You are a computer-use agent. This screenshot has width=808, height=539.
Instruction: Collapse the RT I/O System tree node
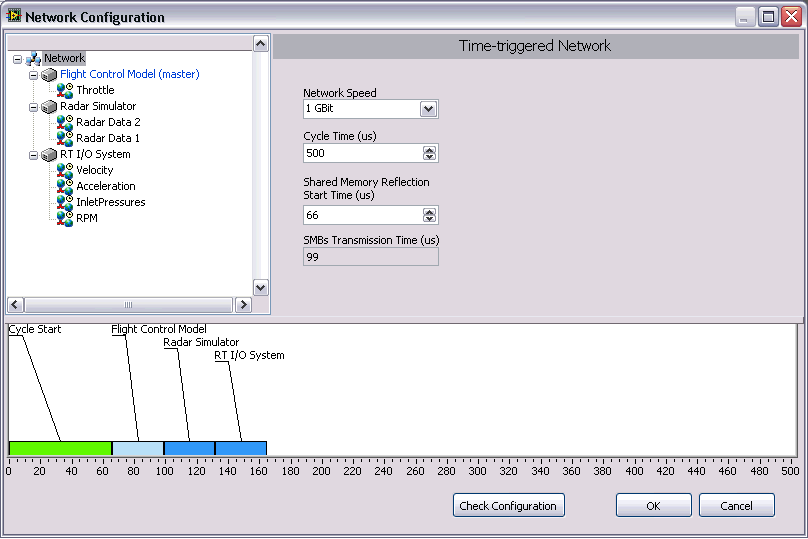coord(33,155)
